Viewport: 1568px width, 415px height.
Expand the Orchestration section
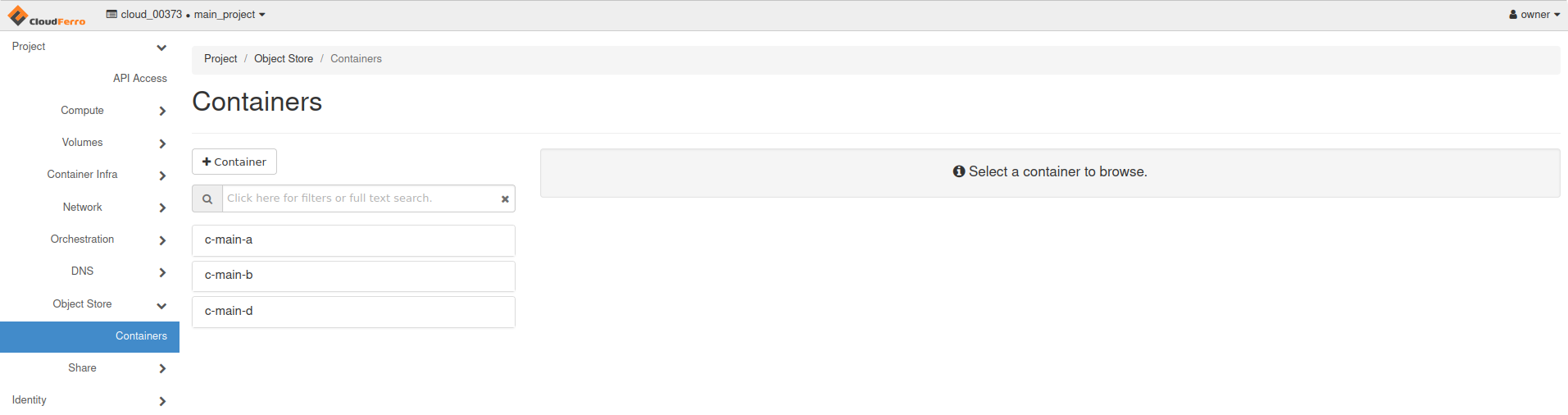pos(162,240)
